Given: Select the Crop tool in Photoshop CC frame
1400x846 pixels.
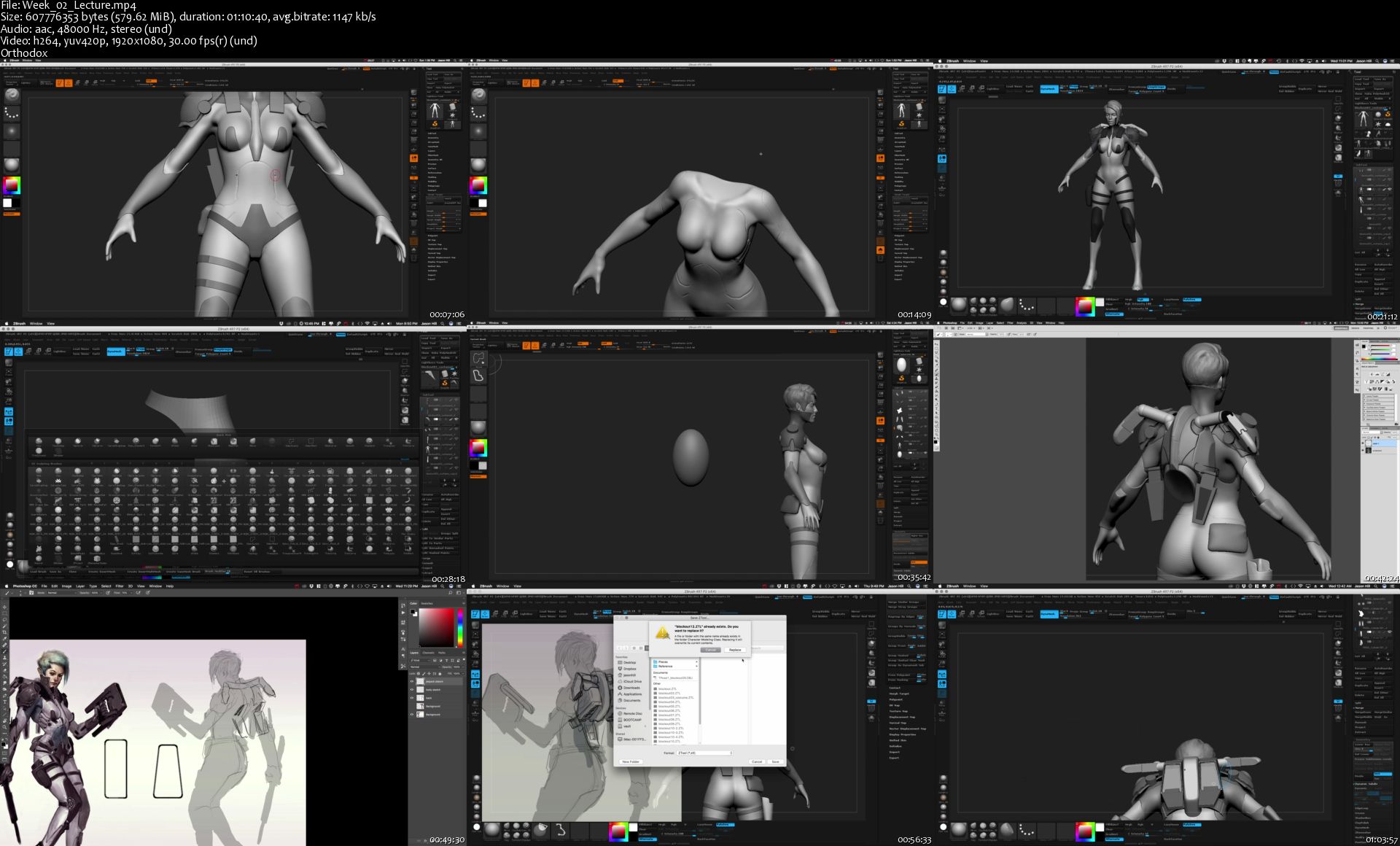Looking at the screenshot, I should click(x=4, y=632).
